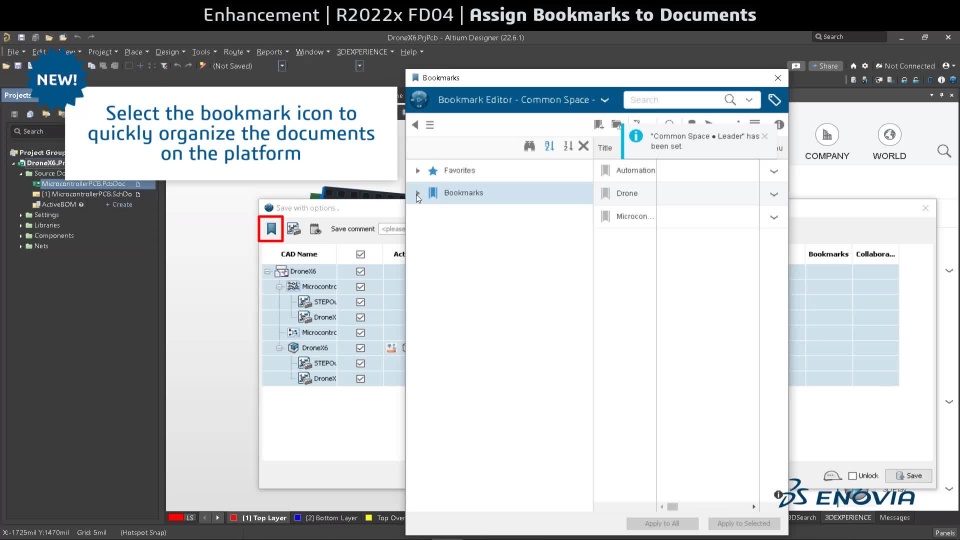The width and height of the screenshot is (960, 540).
Task: Click the COMPANY icon in right panel
Action: pyautogui.click(x=827, y=135)
